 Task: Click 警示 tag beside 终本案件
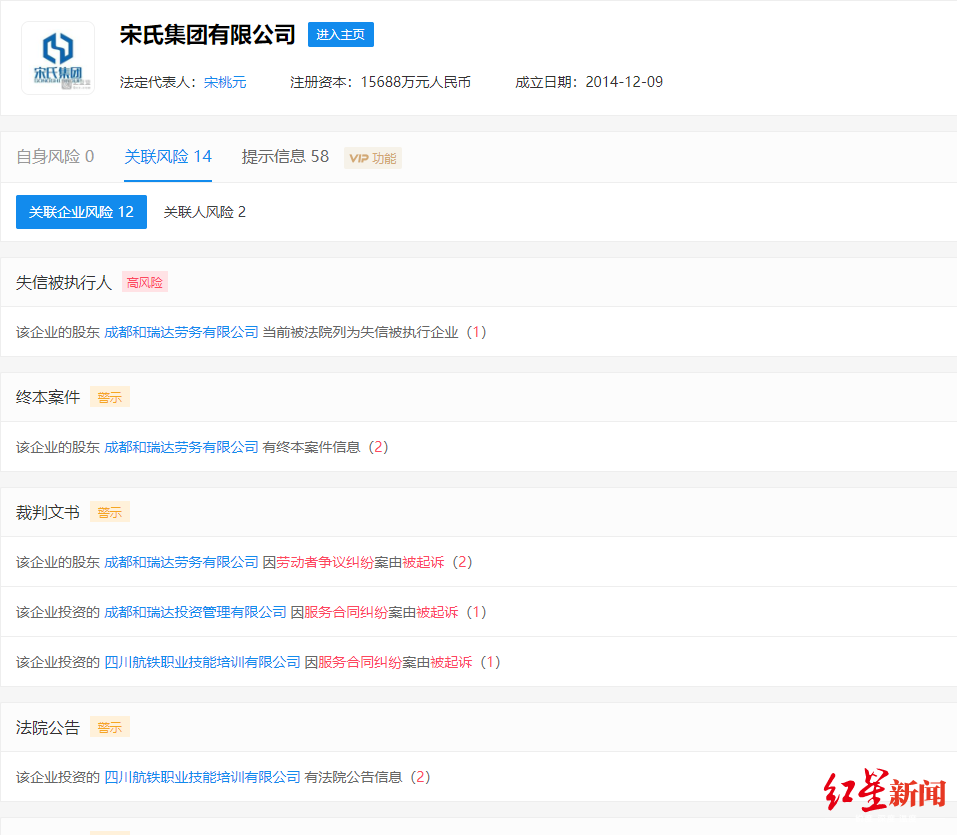[110, 397]
